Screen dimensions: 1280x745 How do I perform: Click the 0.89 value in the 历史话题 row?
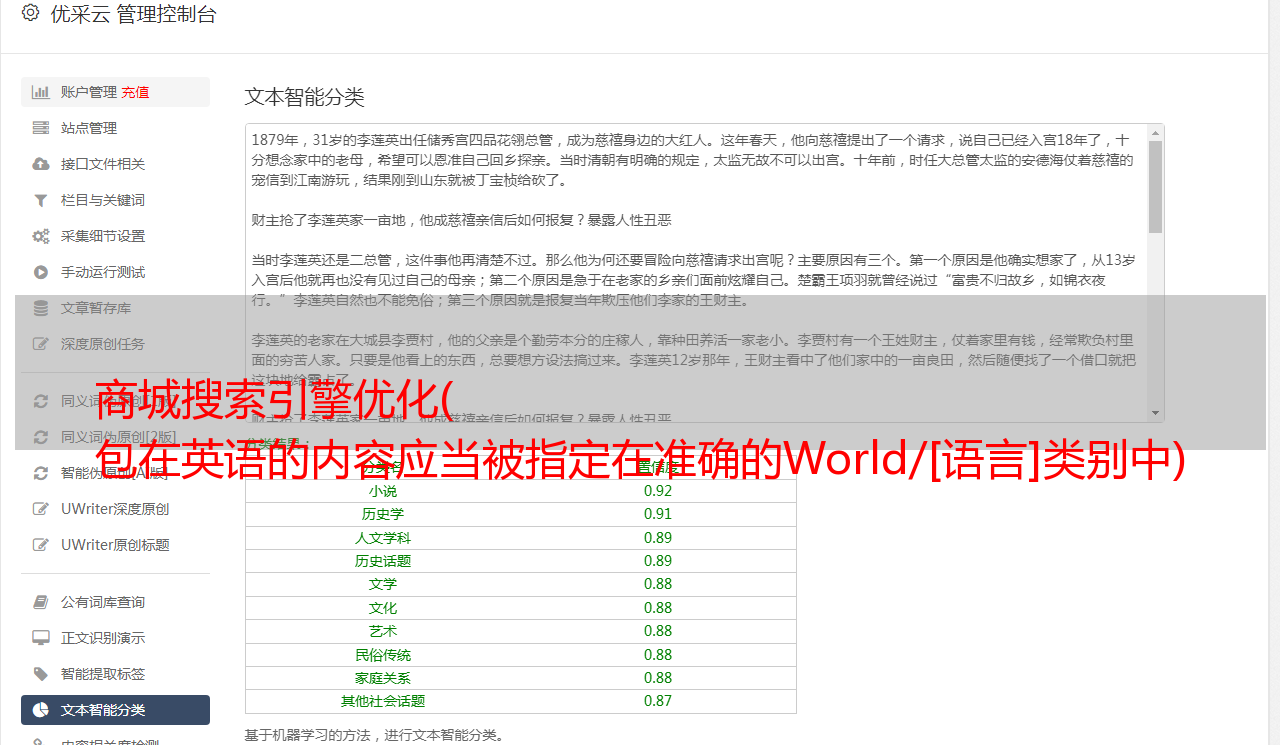[658, 561]
